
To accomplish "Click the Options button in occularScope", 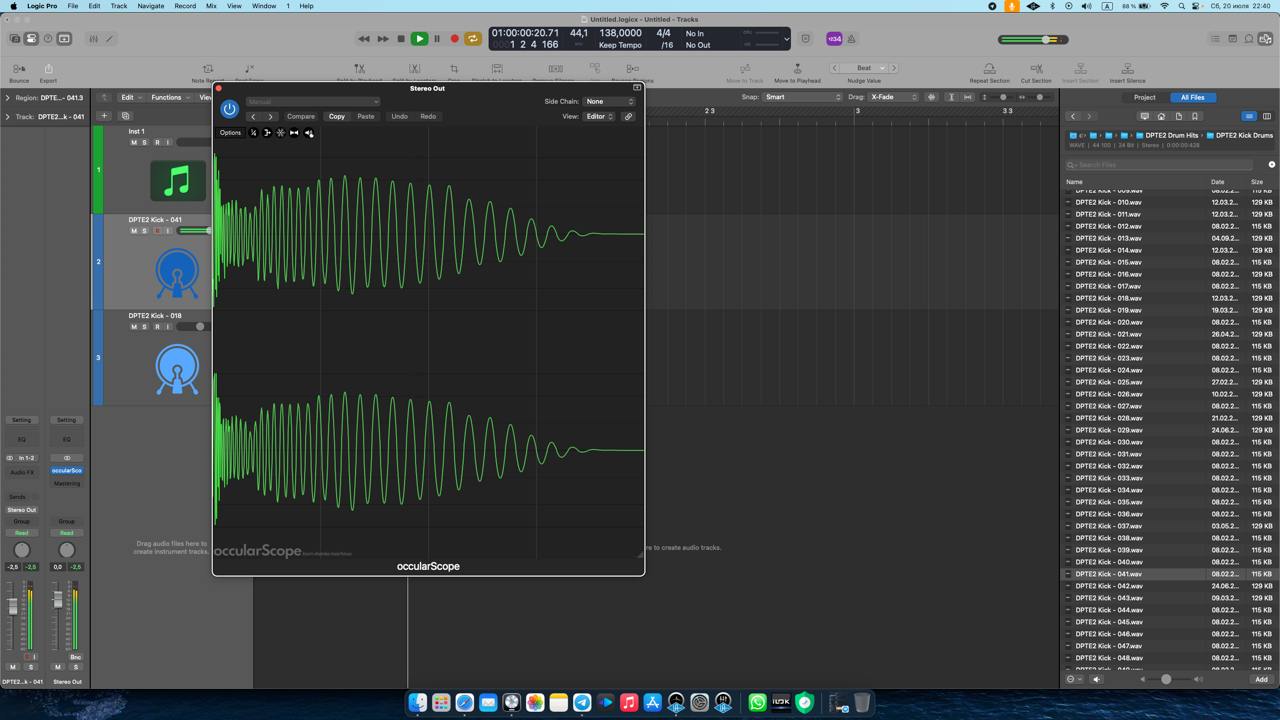I will tap(230, 133).
